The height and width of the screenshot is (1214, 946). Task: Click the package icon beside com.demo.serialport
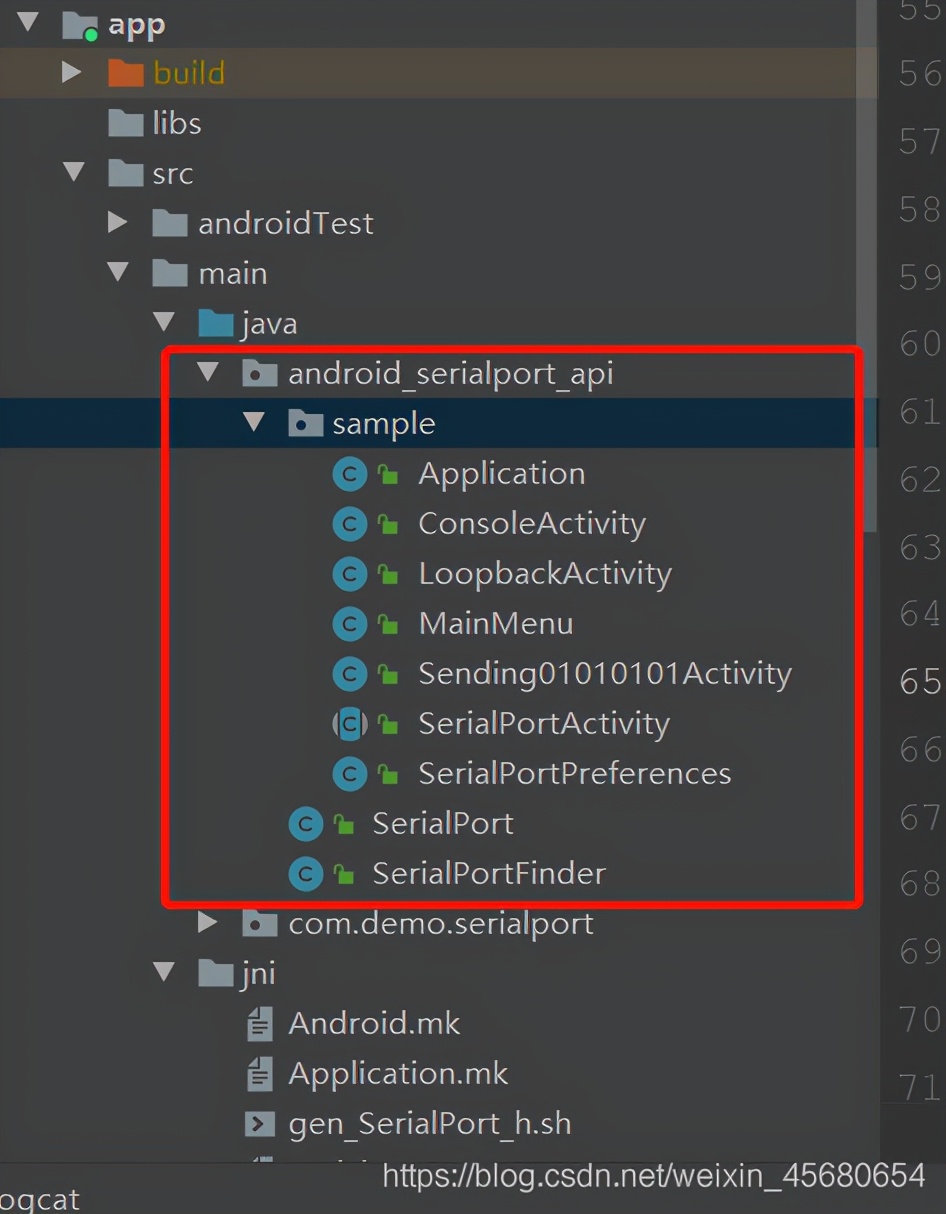click(259, 922)
